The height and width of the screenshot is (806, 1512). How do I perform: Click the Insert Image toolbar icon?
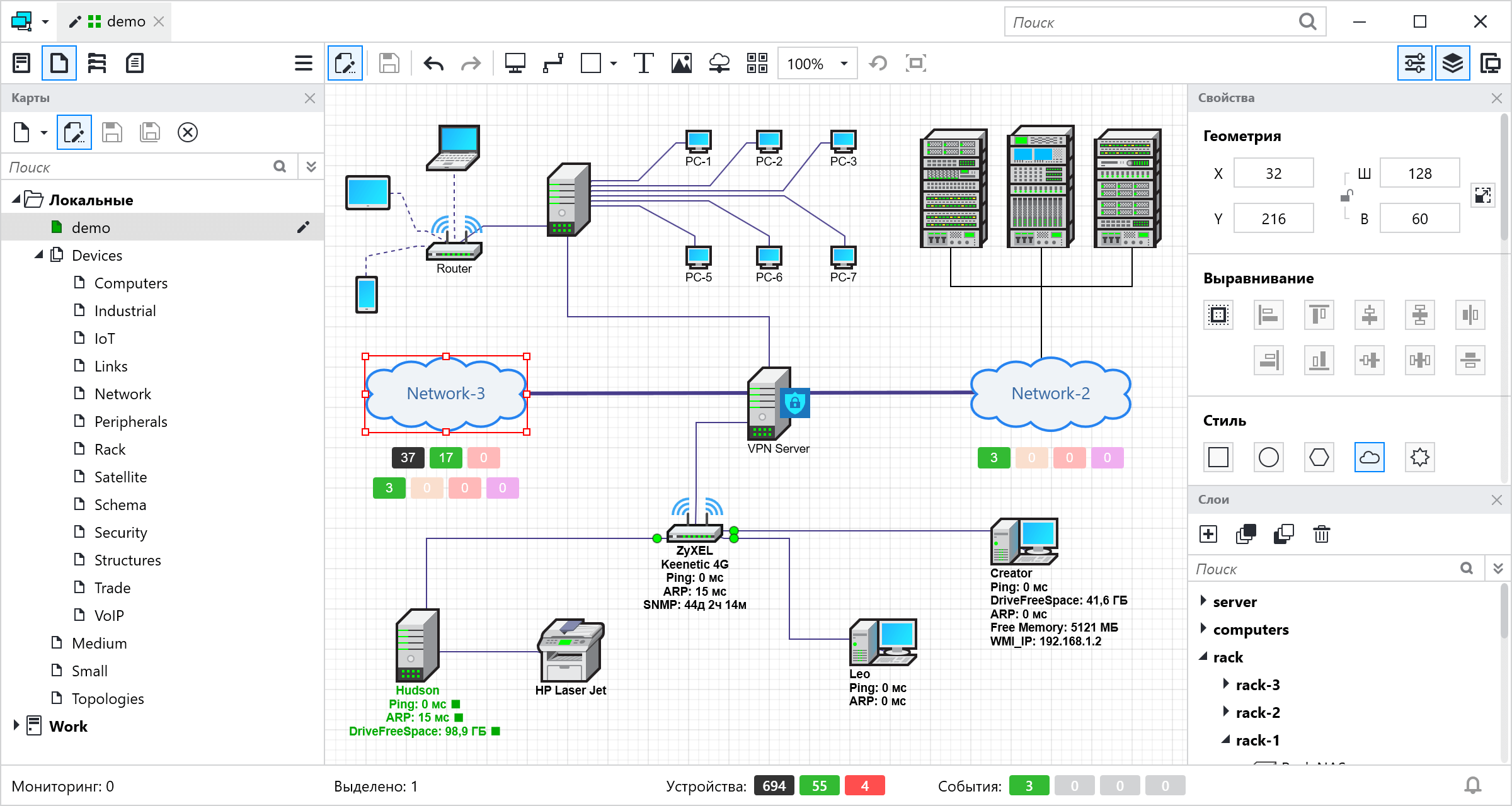[681, 64]
